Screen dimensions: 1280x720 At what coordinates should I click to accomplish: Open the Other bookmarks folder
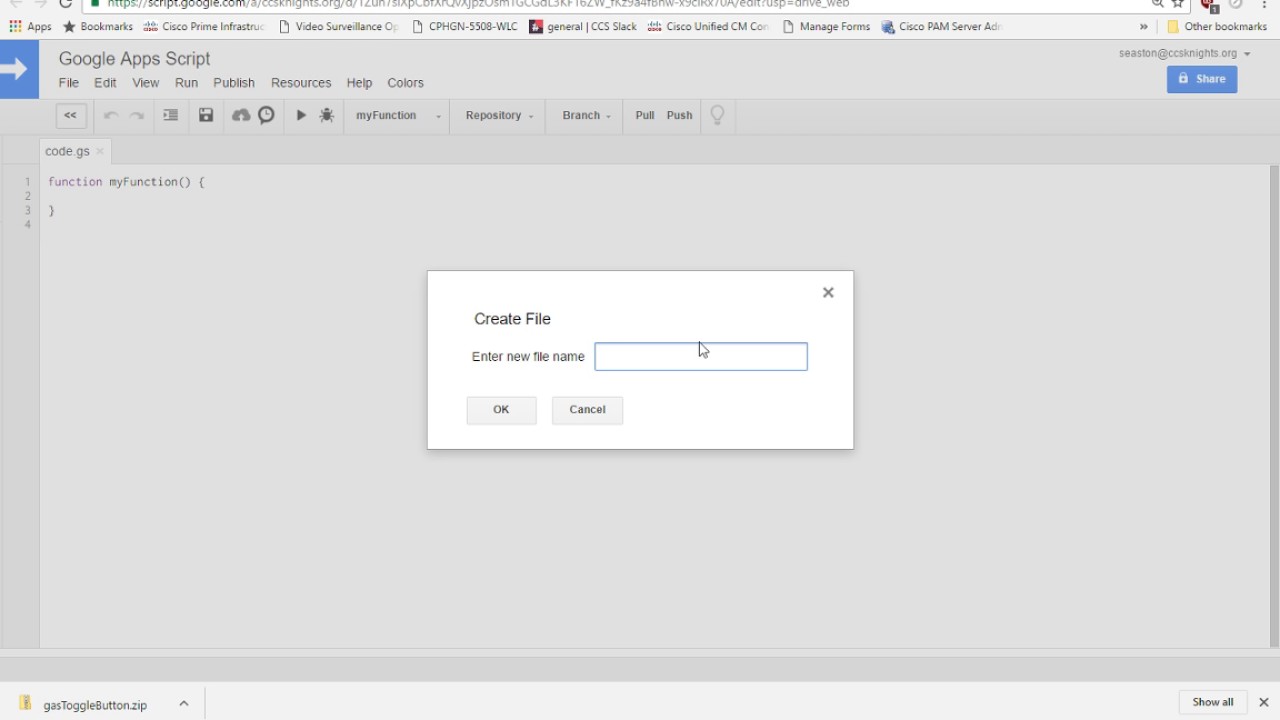(1217, 27)
